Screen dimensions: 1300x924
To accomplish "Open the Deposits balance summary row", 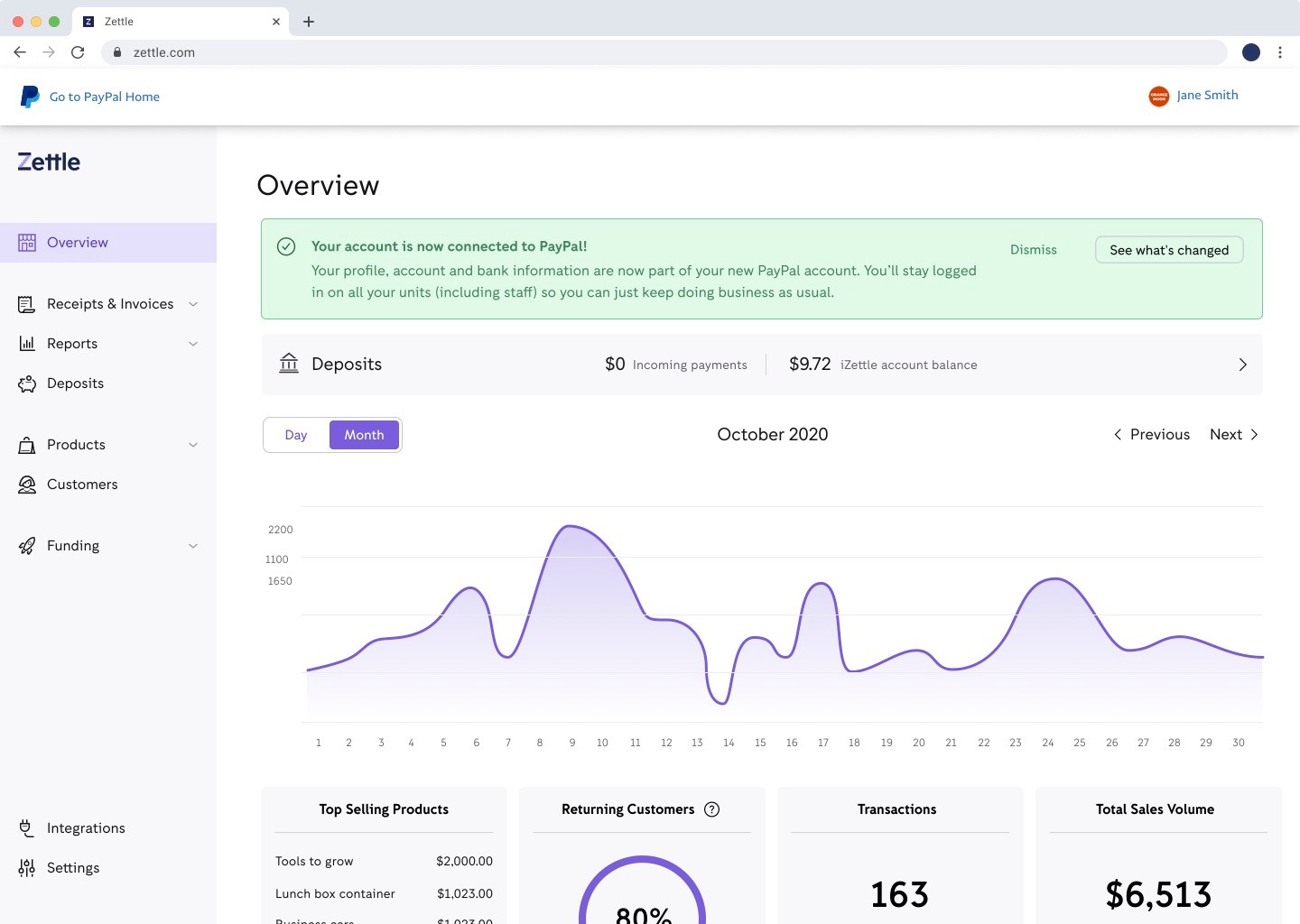I will click(x=761, y=365).
